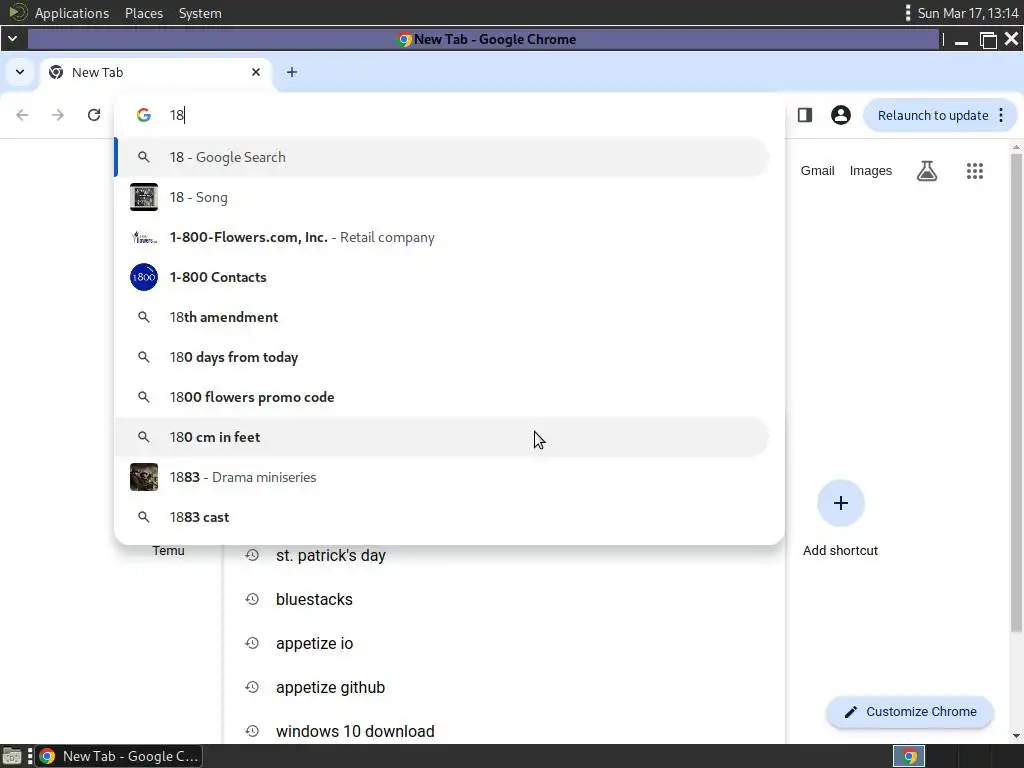Open the Applications menu
The image size is (1024, 768).
(x=72, y=13)
